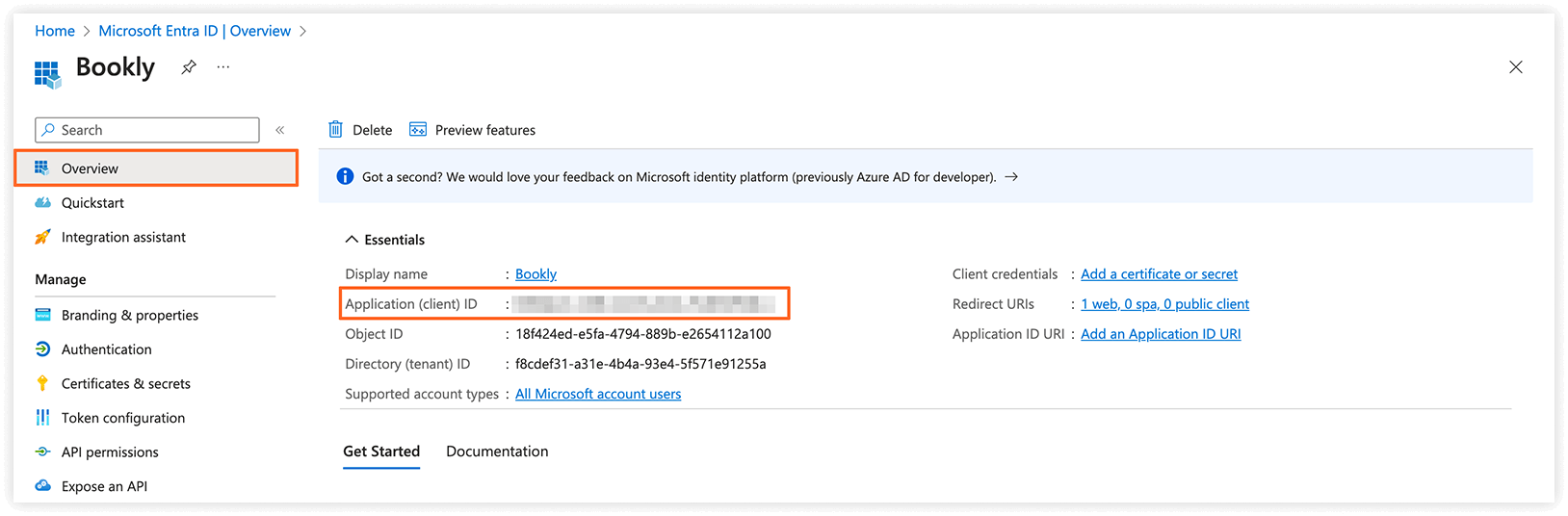Screen dimensions: 1568x516
Task: Click the Integration assistant rocket icon
Action: tap(42, 237)
